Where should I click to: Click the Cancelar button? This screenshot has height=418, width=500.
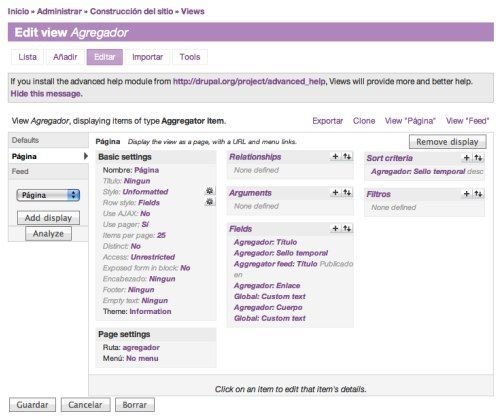pyautogui.click(x=85, y=405)
